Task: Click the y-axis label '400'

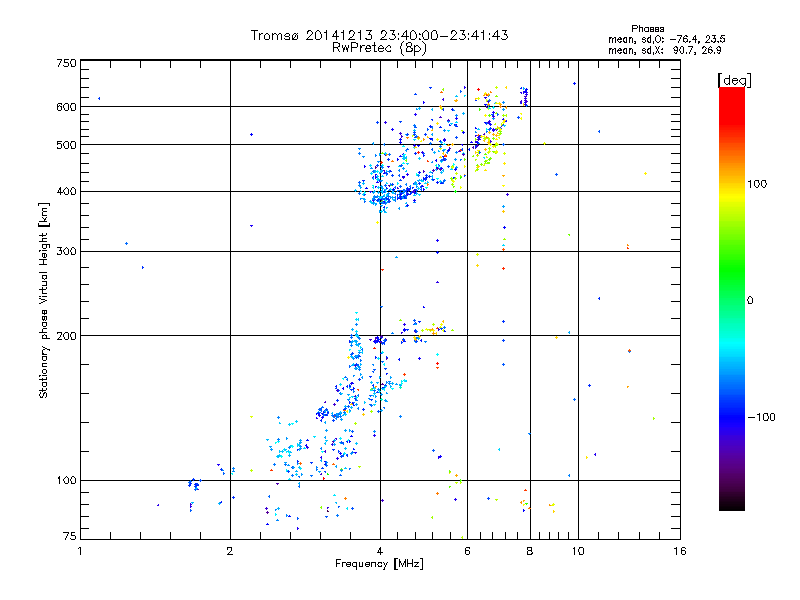Action: (x=66, y=192)
